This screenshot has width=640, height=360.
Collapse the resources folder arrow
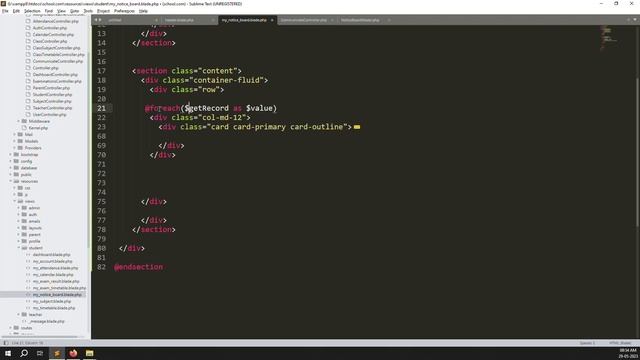pyautogui.click(x=11, y=181)
